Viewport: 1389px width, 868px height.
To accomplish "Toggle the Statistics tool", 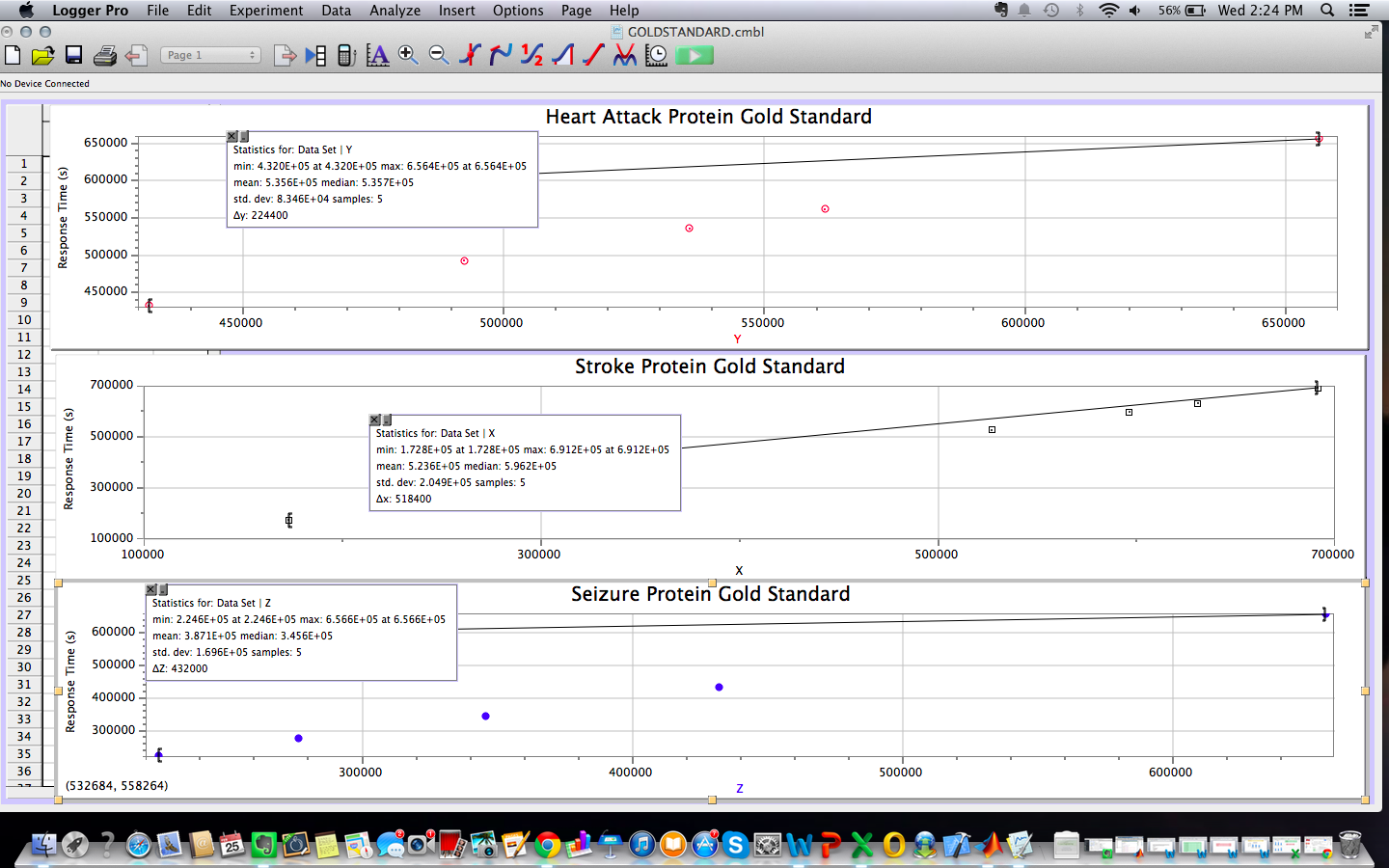I will coord(531,56).
